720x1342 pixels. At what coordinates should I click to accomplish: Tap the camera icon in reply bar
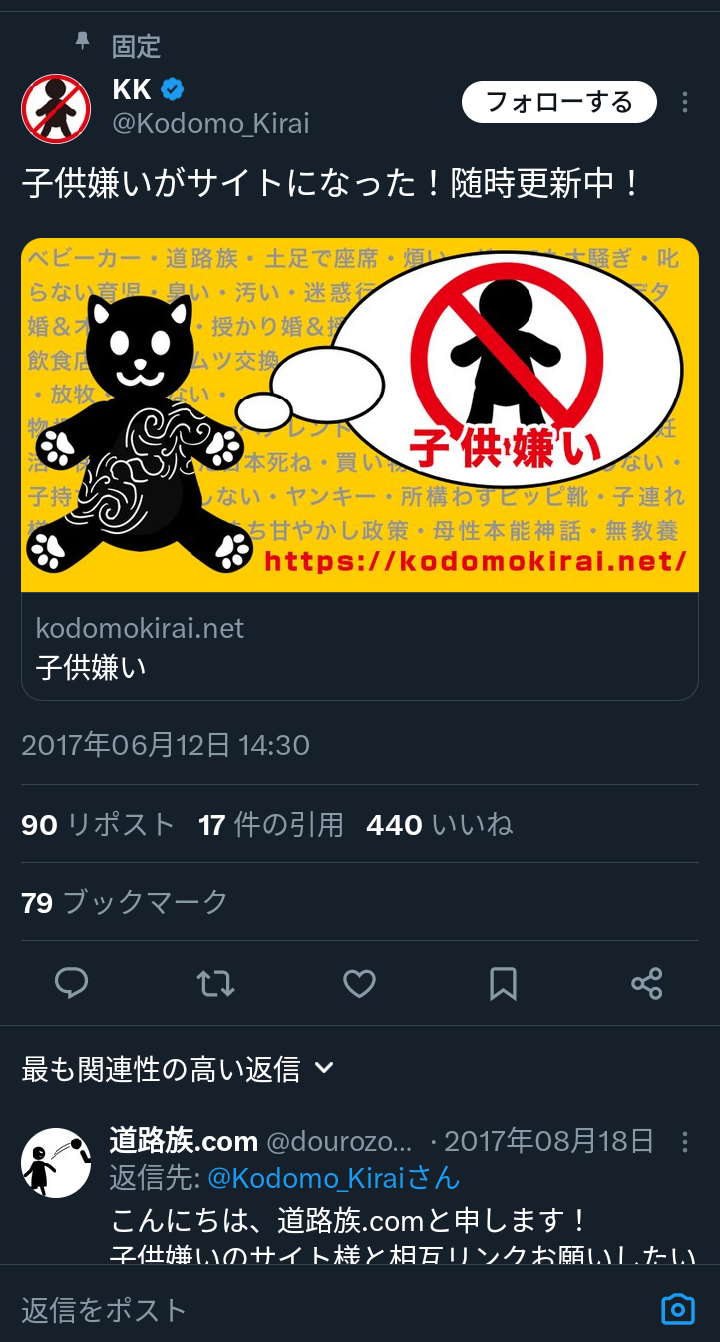coord(677,1309)
